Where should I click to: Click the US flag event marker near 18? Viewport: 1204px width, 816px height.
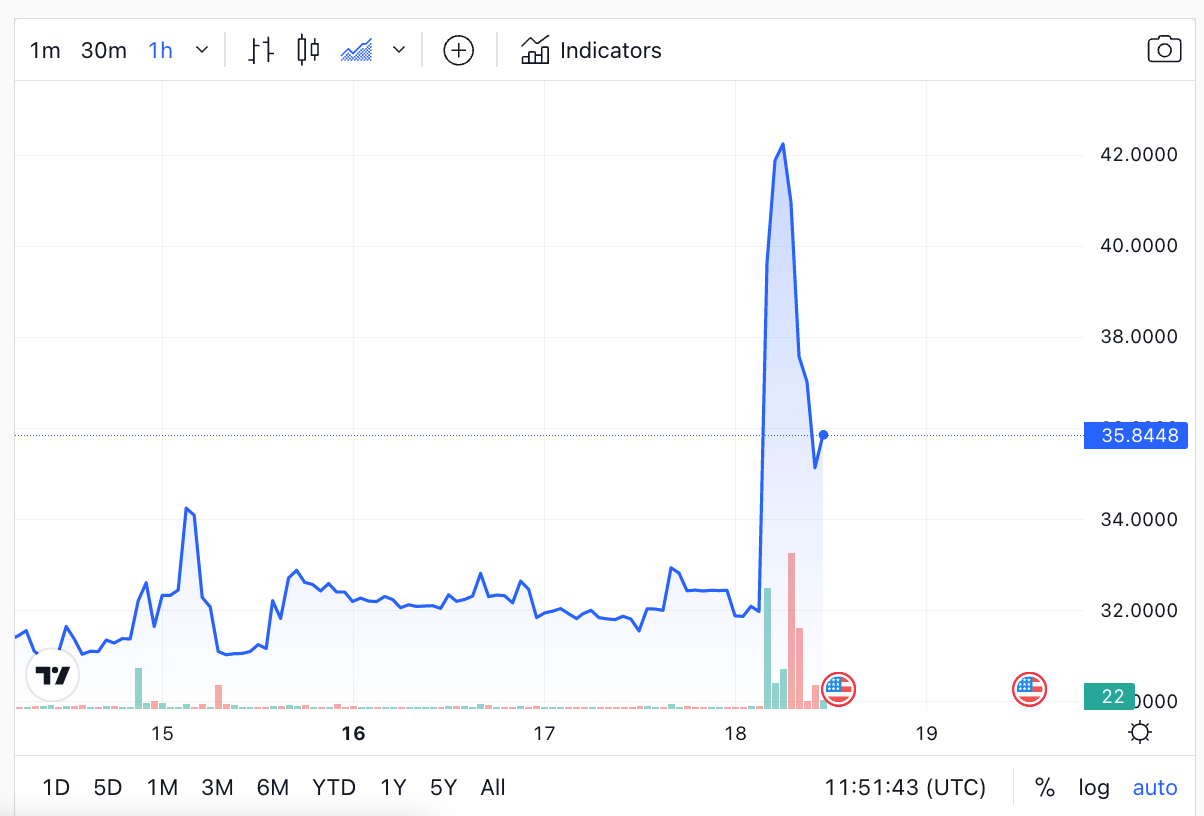click(838, 689)
